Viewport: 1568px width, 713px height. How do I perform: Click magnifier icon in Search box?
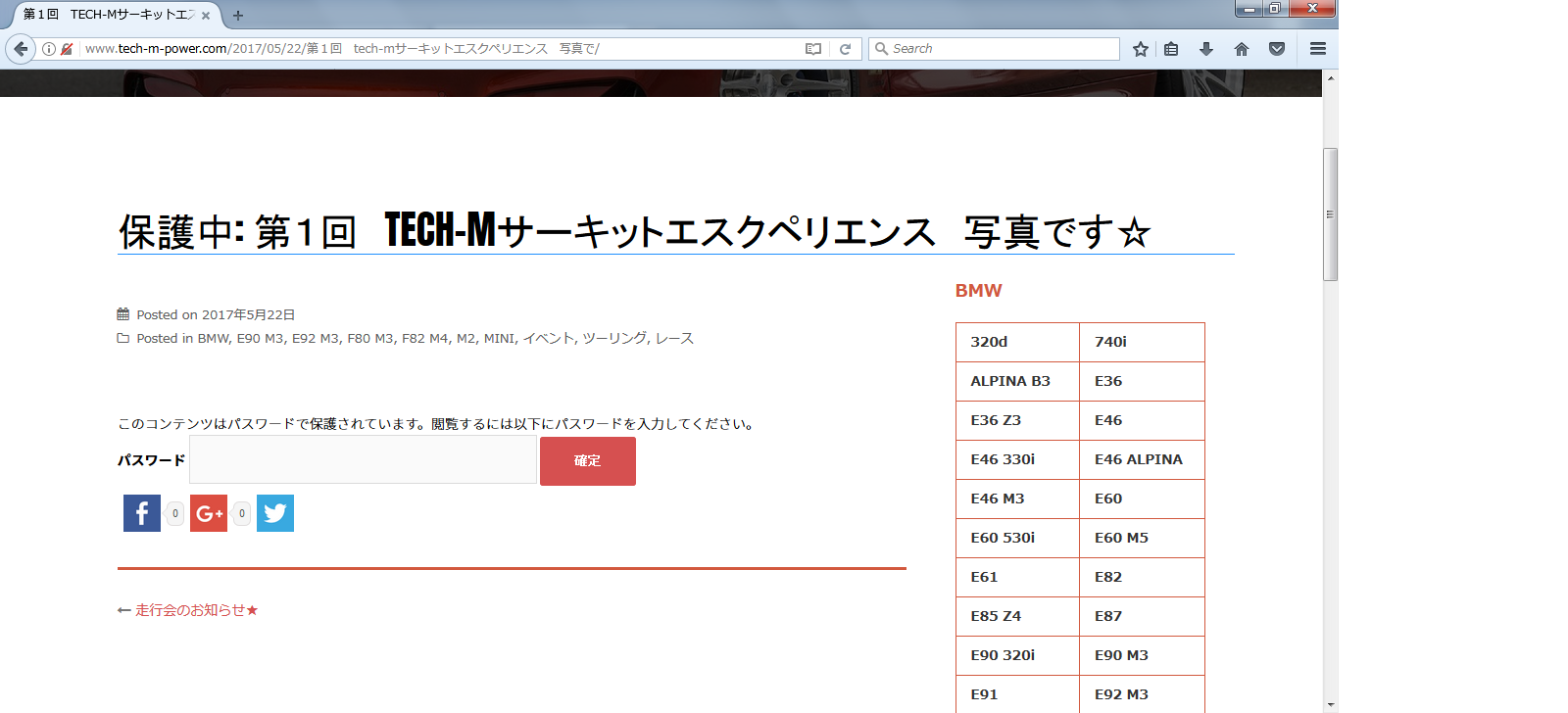881,49
